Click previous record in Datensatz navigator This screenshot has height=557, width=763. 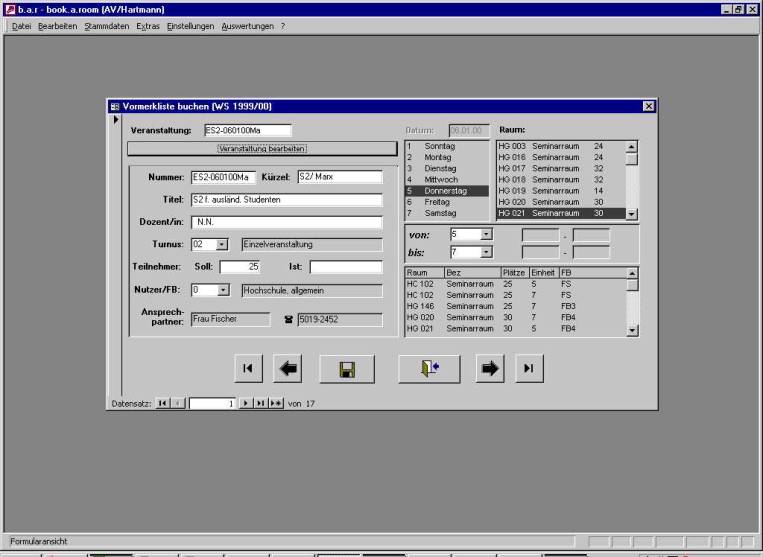point(178,403)
